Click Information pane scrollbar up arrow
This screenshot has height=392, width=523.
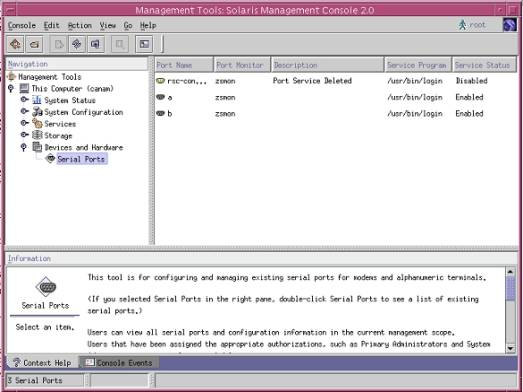pyautogui.click(x=510, y=272)
